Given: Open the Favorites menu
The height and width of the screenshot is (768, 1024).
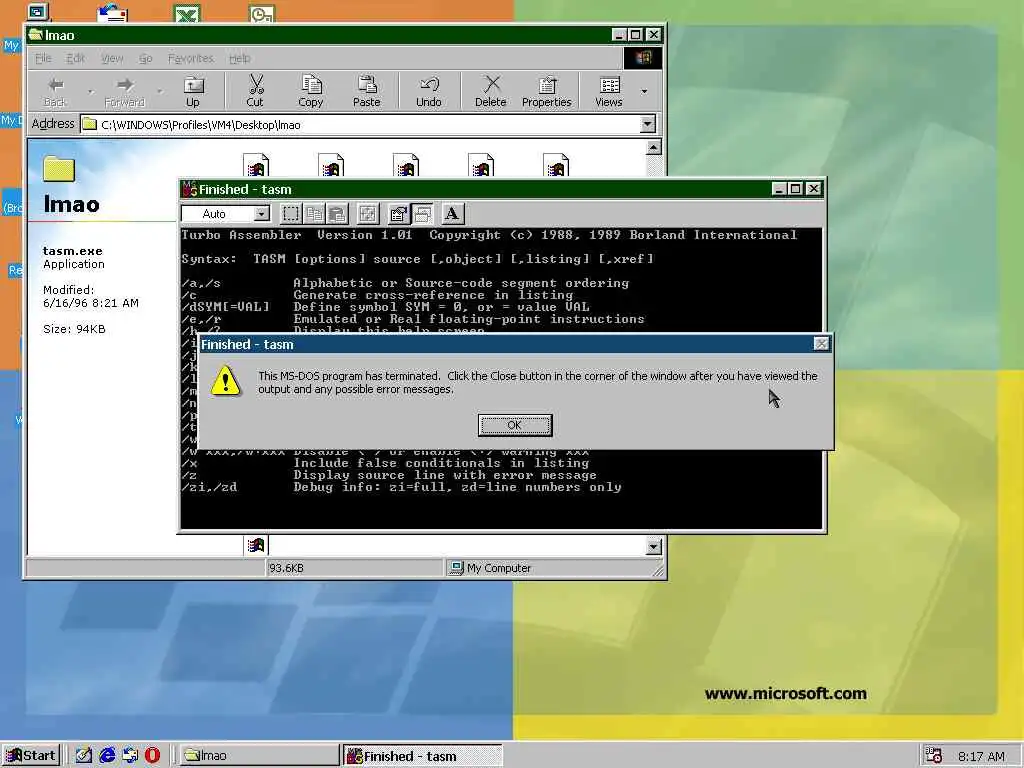Looking at the screenshot, I should coord(191,58).
